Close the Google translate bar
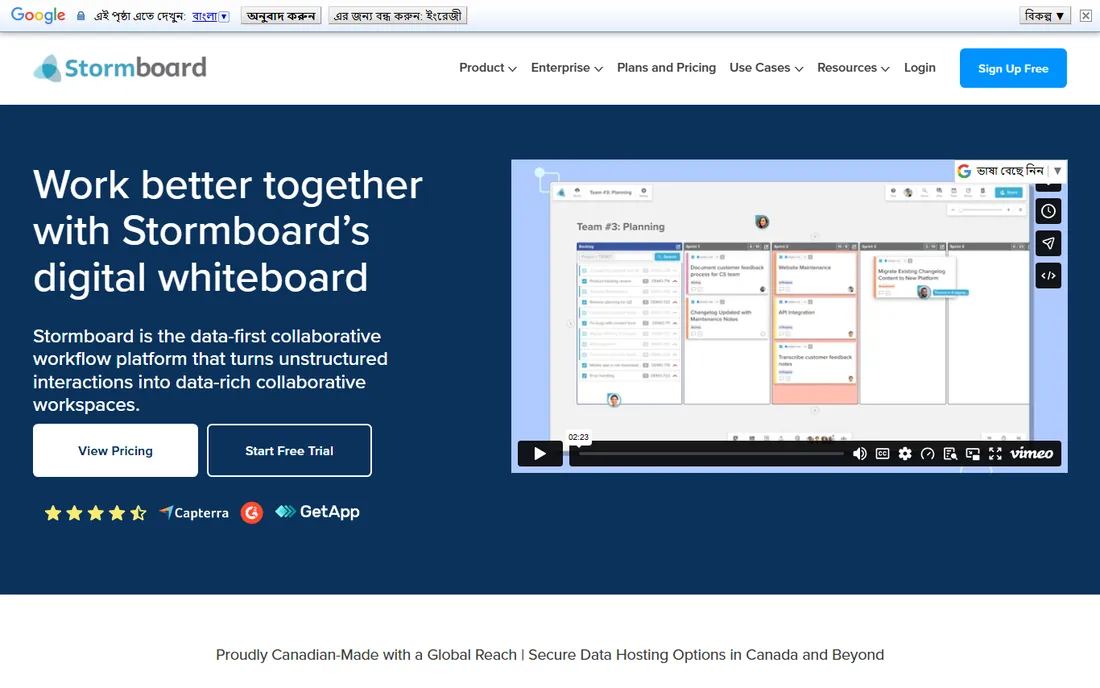1100x688 pixels. click(1085, 15)
